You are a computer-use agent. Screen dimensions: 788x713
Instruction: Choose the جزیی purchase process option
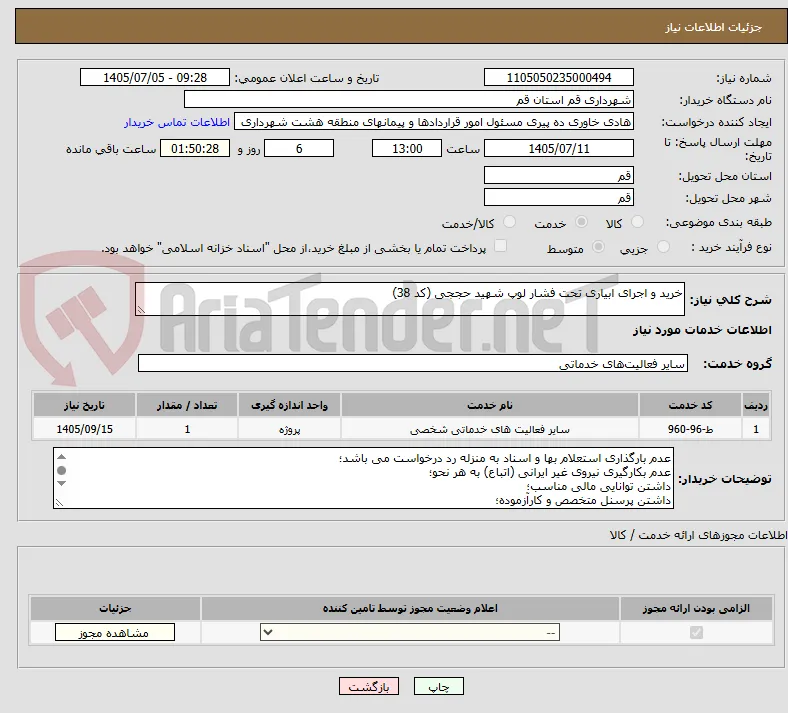pyautogui.click(x=663, y=247)
